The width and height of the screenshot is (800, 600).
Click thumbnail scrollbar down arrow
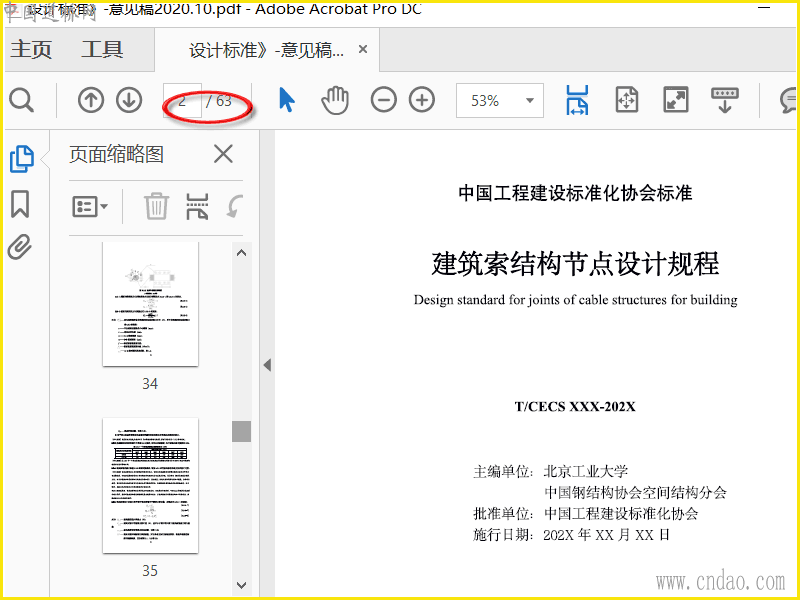coord(241,585)
